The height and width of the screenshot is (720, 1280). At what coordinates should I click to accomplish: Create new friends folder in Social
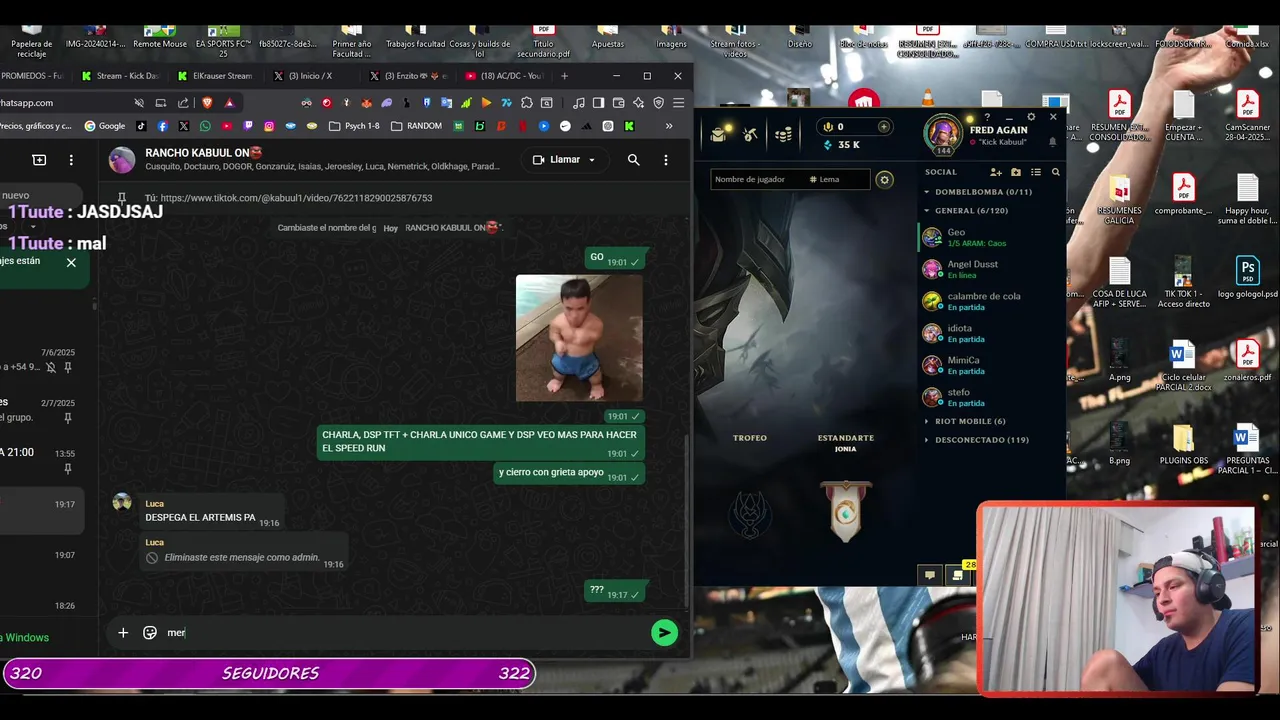coord(1016,172)
